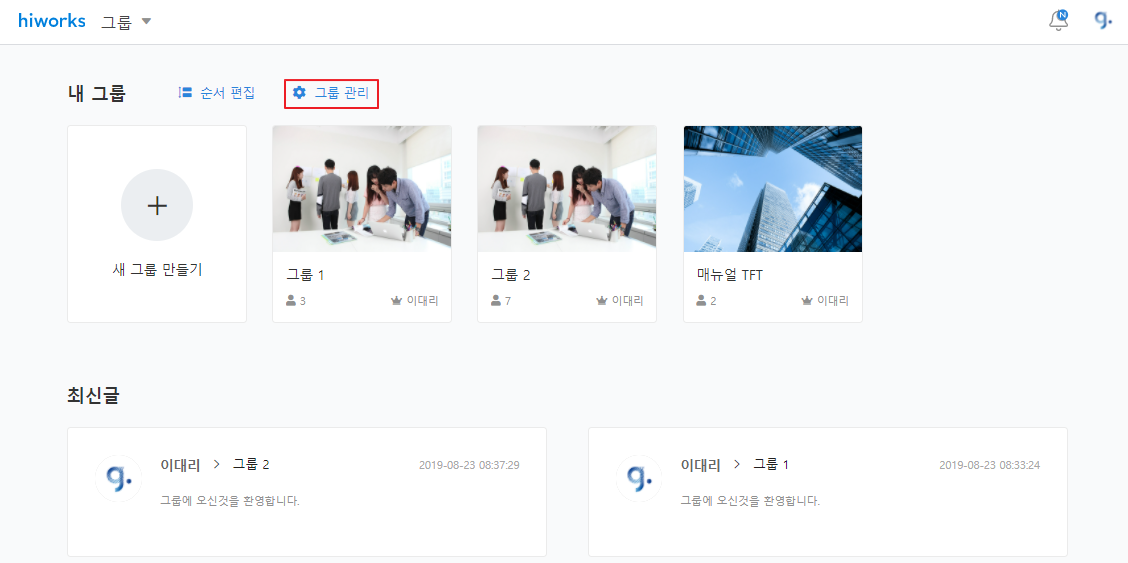The width and height of the screenshot is (1128, 563).
Task: Open the 매뉴얼 TFT skyscraper thumbnail
Action: (772, 189)
